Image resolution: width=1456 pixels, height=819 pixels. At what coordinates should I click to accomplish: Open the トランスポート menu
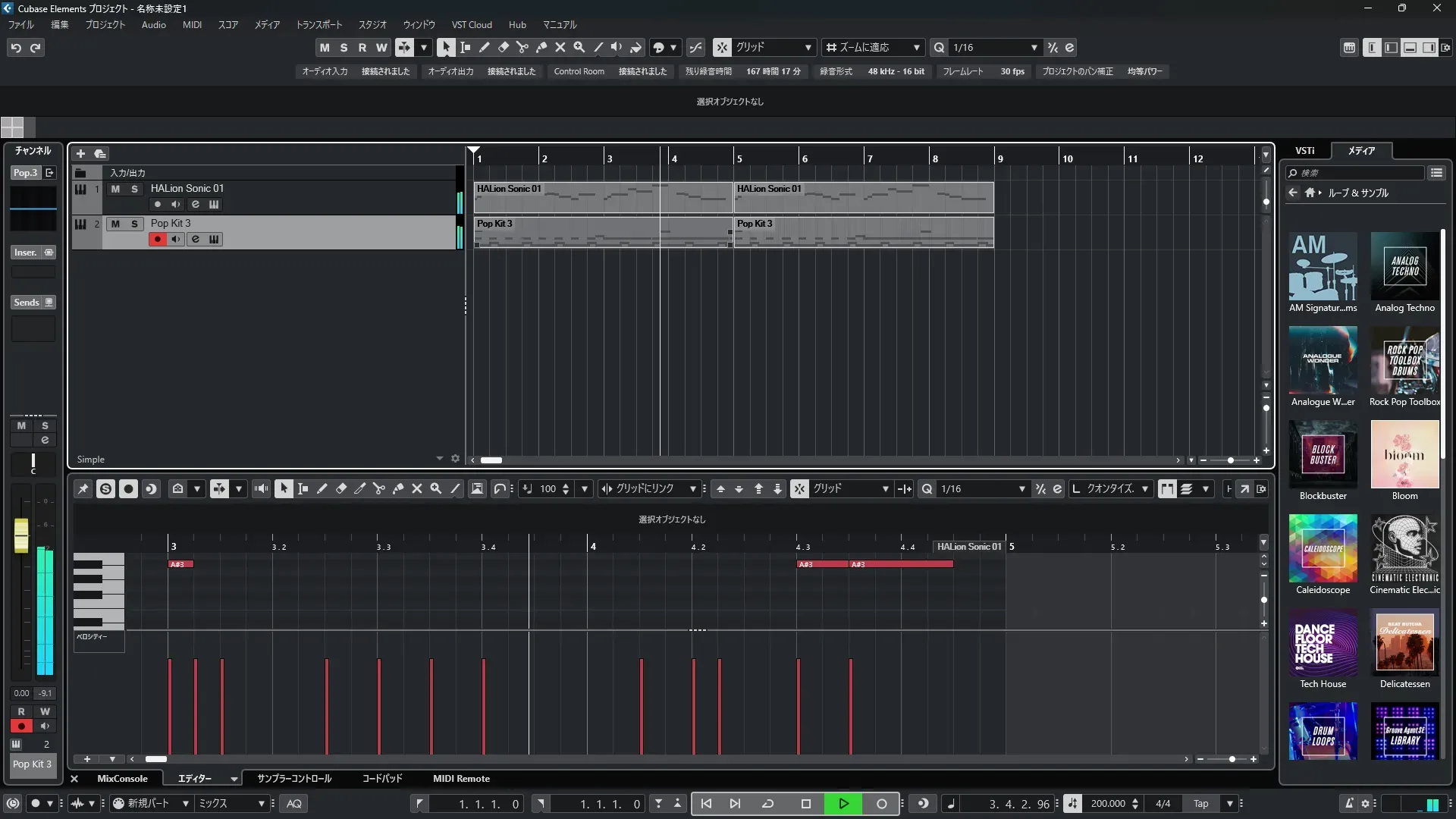pos(318,25)
